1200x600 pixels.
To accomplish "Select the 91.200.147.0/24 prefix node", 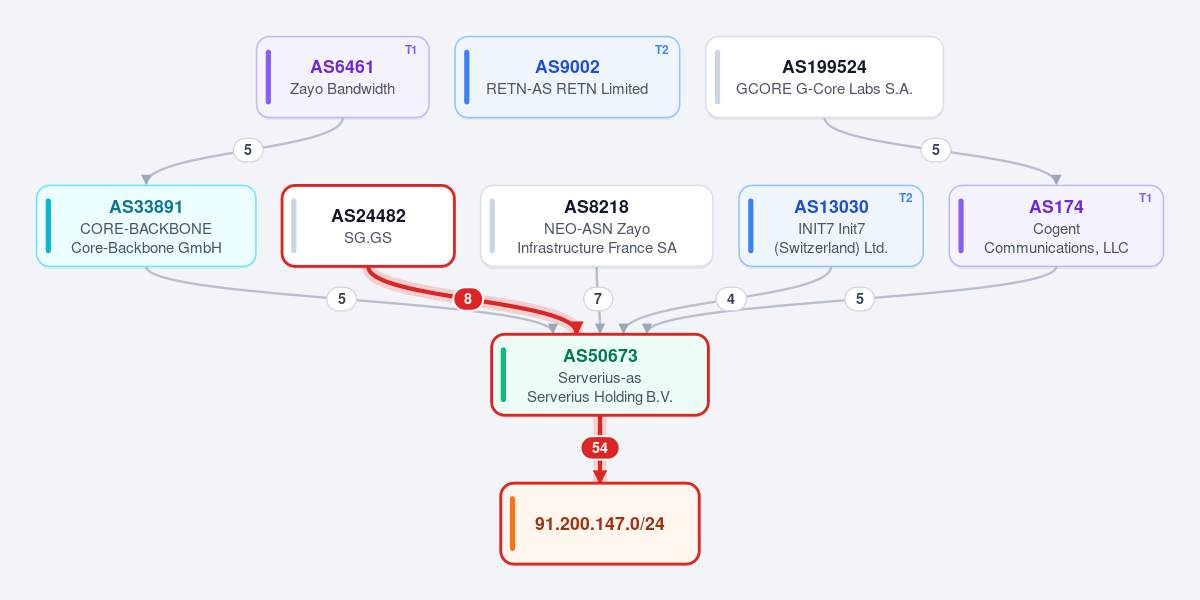I will (600, 524).
